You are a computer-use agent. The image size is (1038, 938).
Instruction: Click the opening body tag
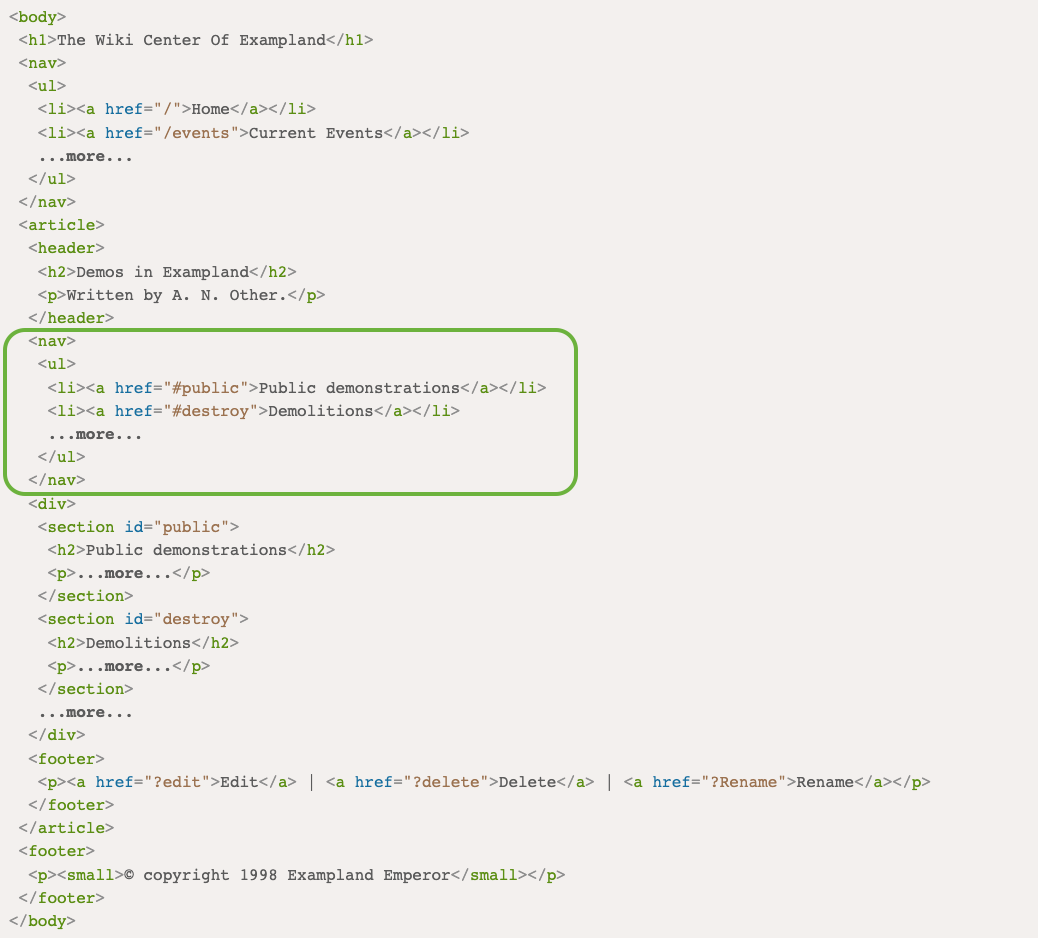38,17
